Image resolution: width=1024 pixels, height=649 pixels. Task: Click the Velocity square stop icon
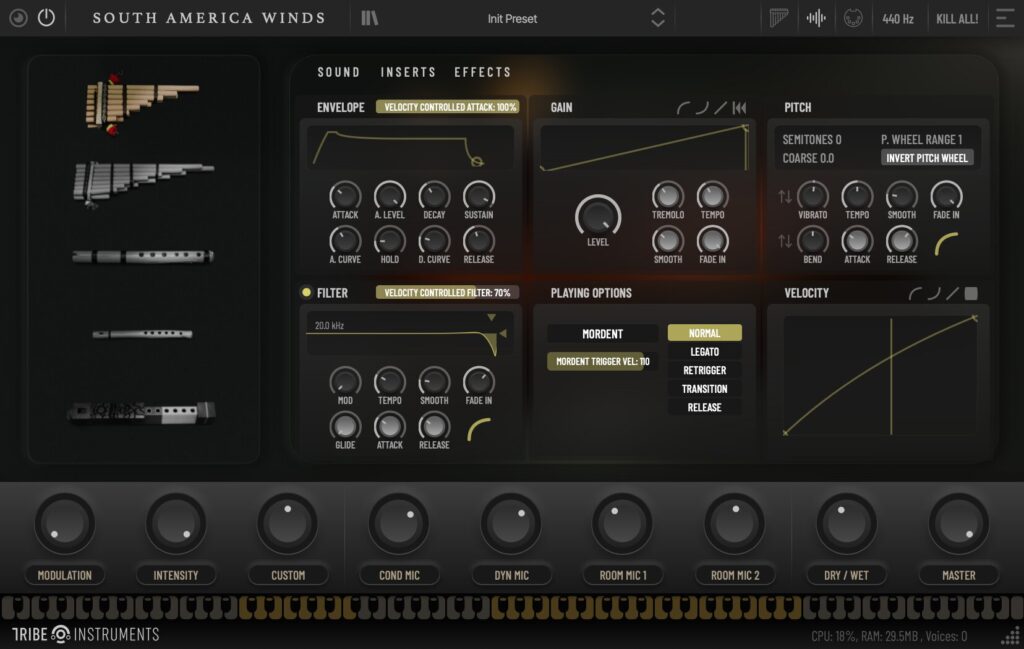(971, 294)
